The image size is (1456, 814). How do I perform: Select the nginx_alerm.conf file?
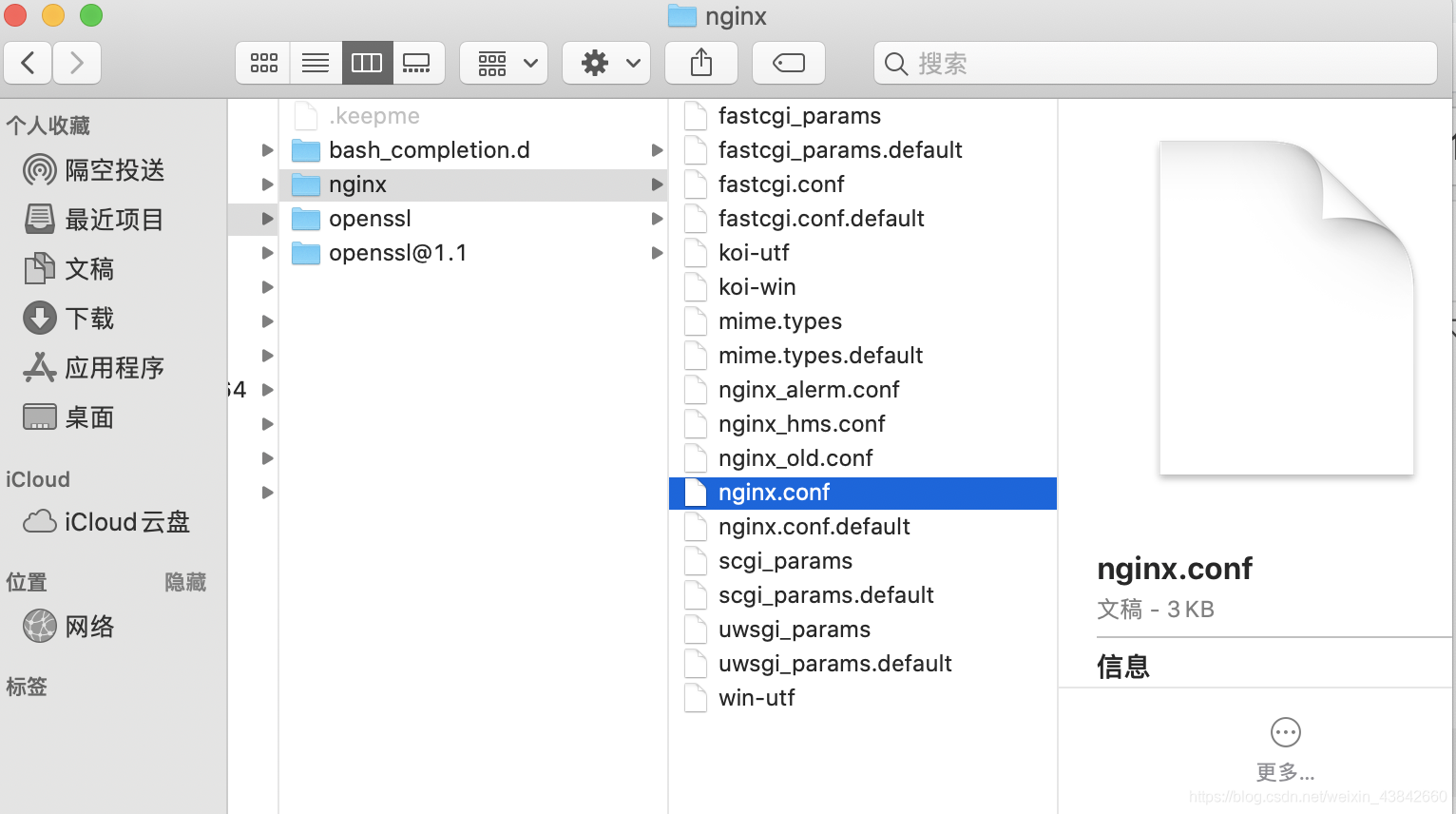click(x=863, y=390)
